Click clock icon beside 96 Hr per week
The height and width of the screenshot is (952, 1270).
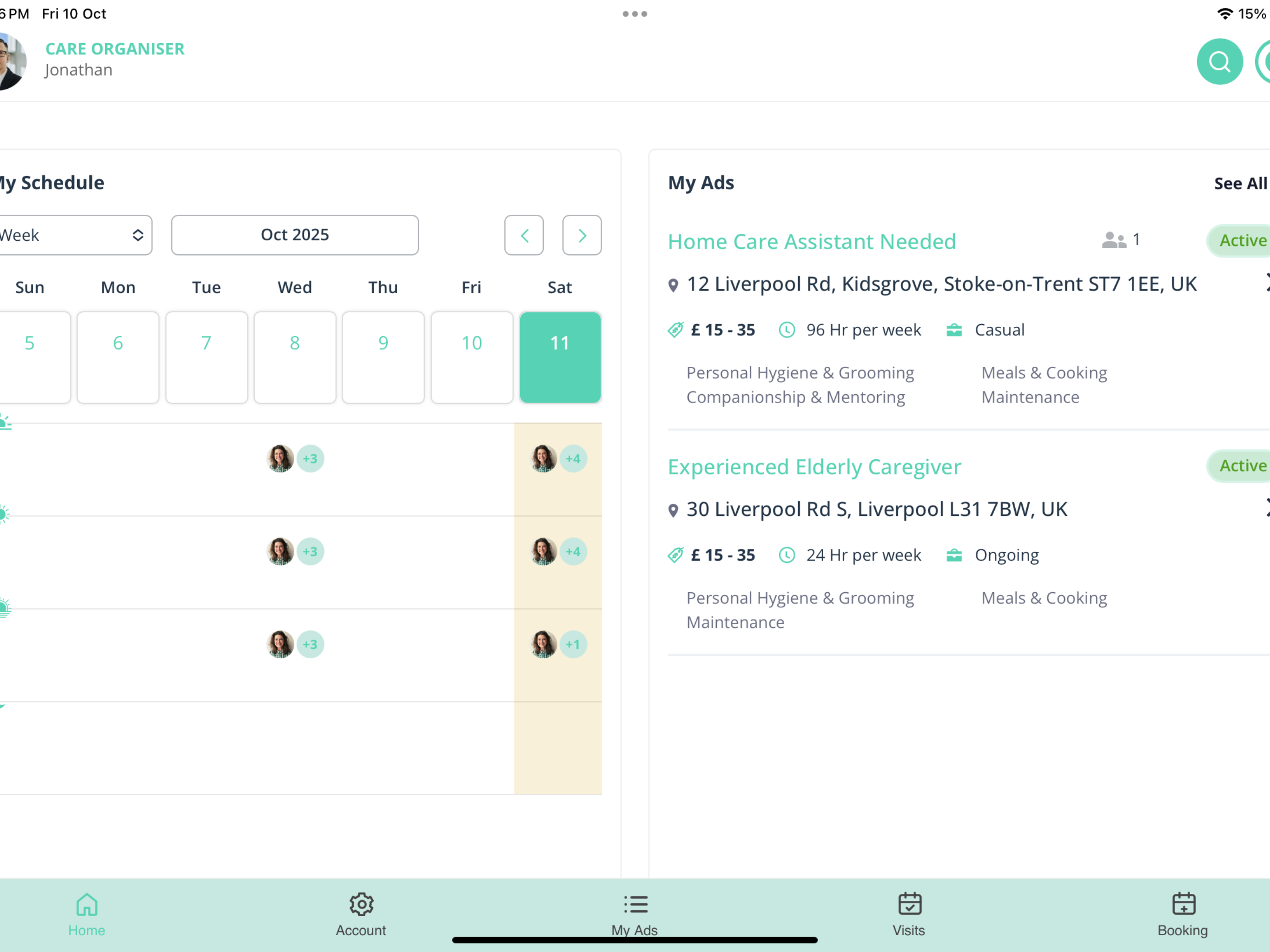pos(787,330)
